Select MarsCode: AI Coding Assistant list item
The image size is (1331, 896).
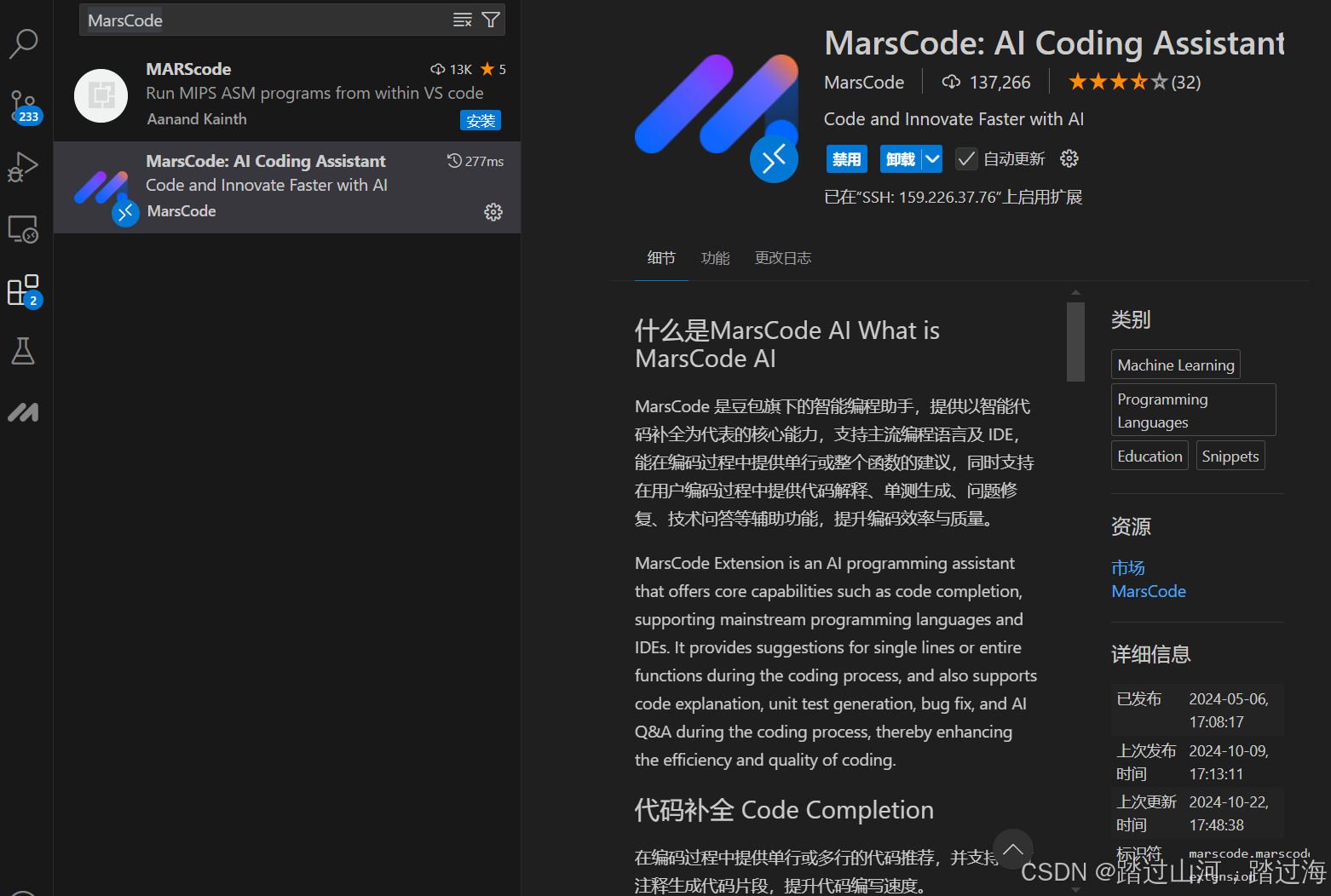(287, 187)
